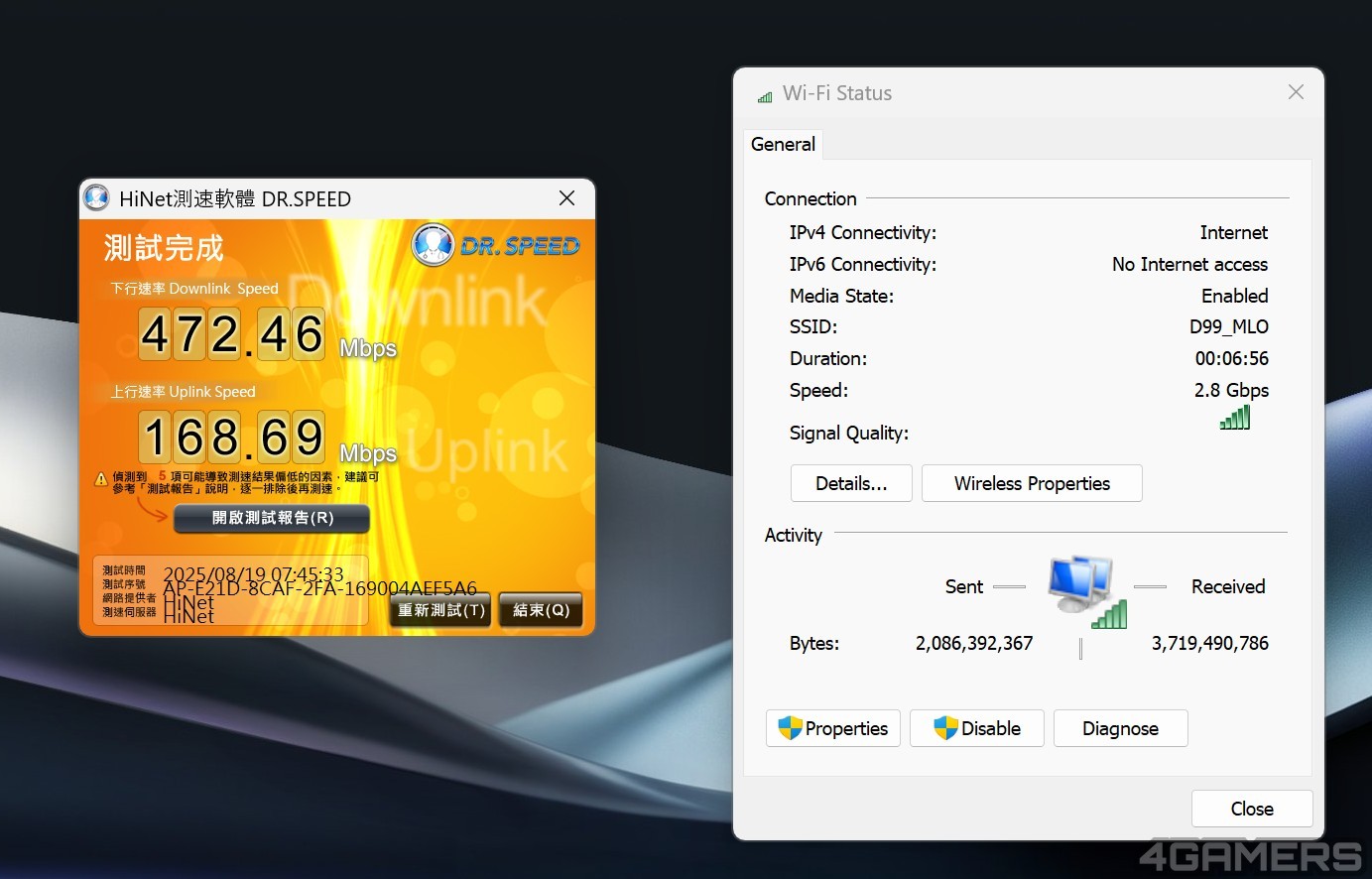Image resolution: width=1372 pixels, height=879 pixels.
Task: Click the test timestamp 2025/08/19 07:45:33
Action: [x=253, y=573]
